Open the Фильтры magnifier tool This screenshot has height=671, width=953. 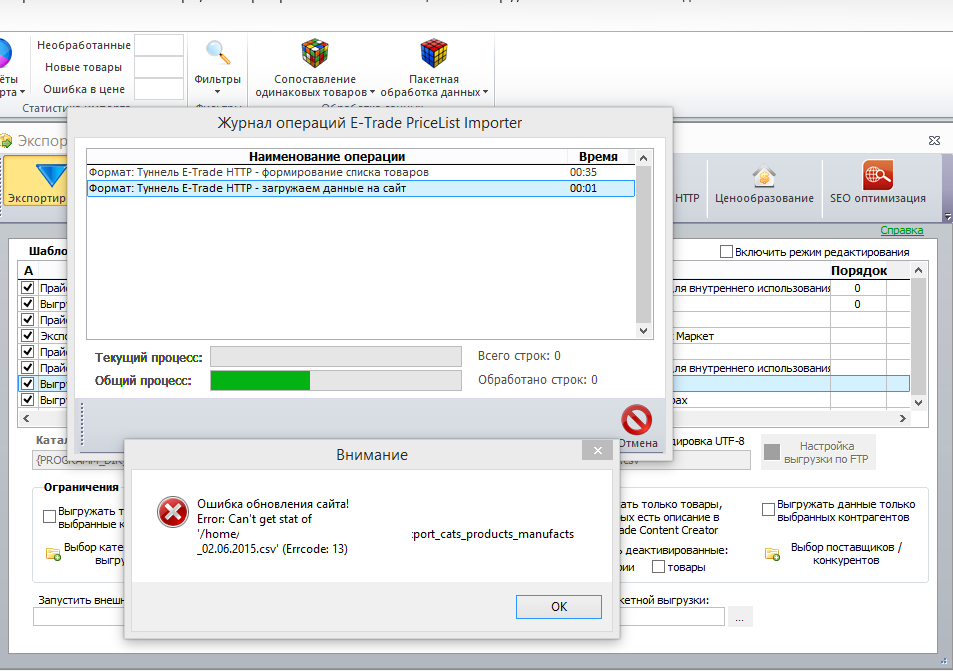[x=217, y=53]
